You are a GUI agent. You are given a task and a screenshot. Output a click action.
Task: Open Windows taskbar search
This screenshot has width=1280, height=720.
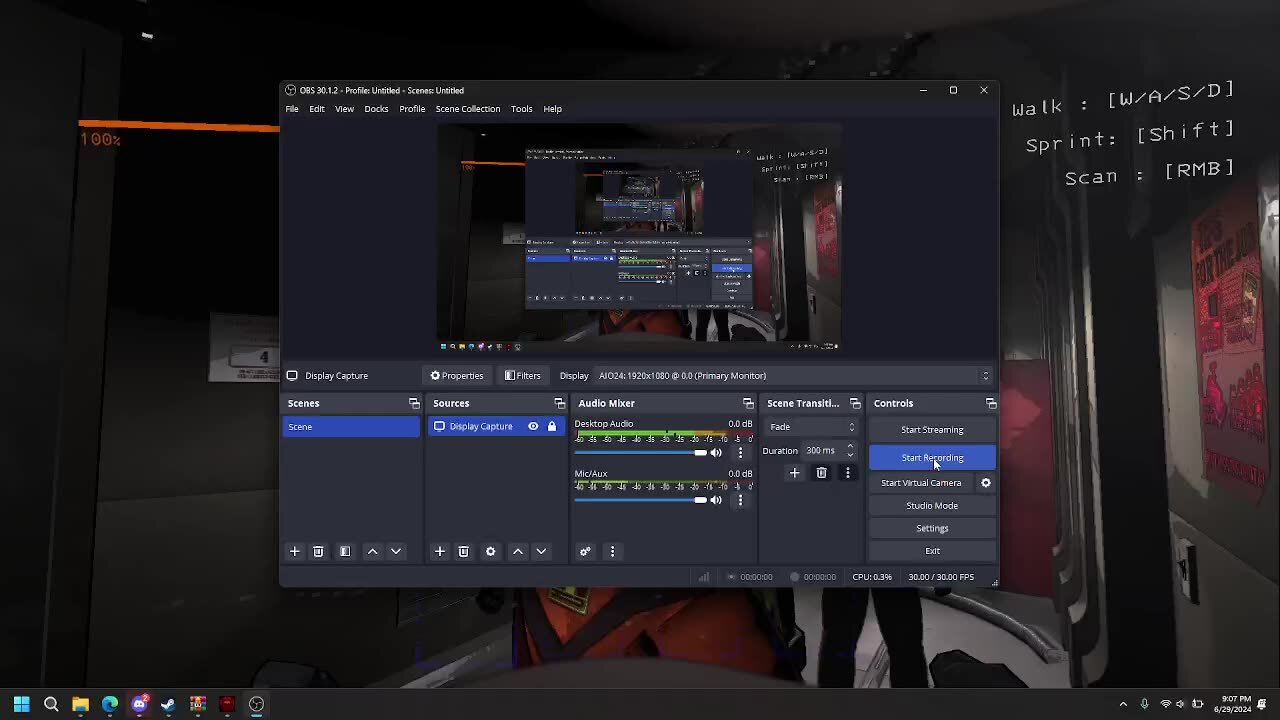pyautogui.click(x=51, y=704)
